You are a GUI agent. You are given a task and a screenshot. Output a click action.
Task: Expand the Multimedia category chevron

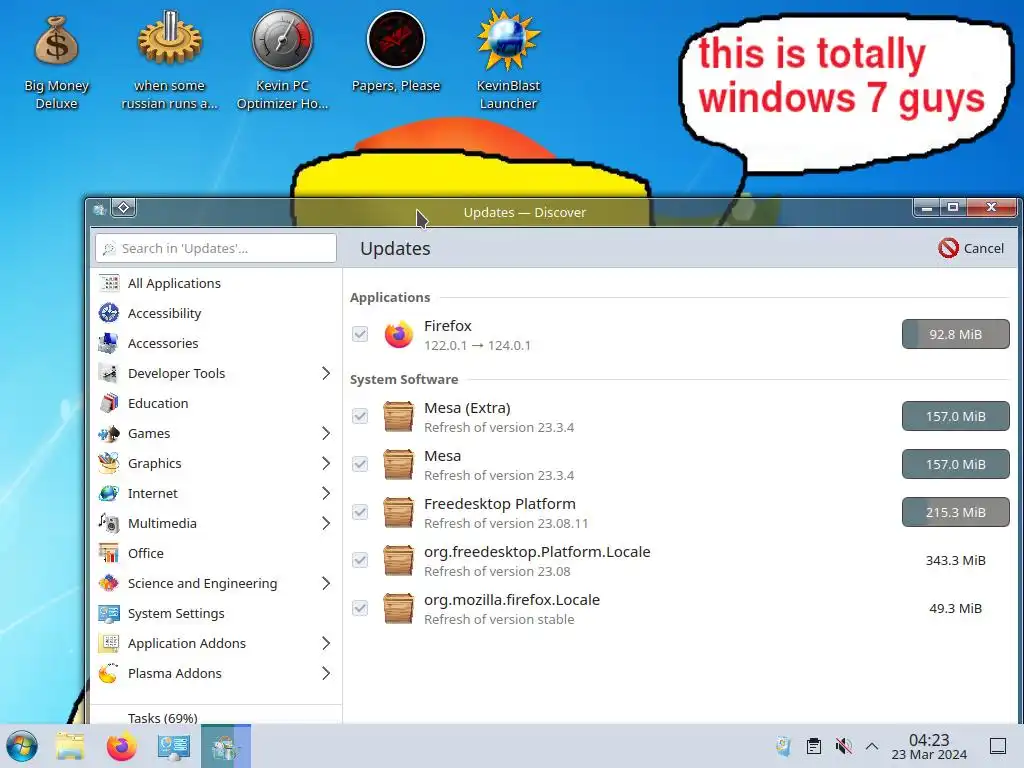(326, 524)
